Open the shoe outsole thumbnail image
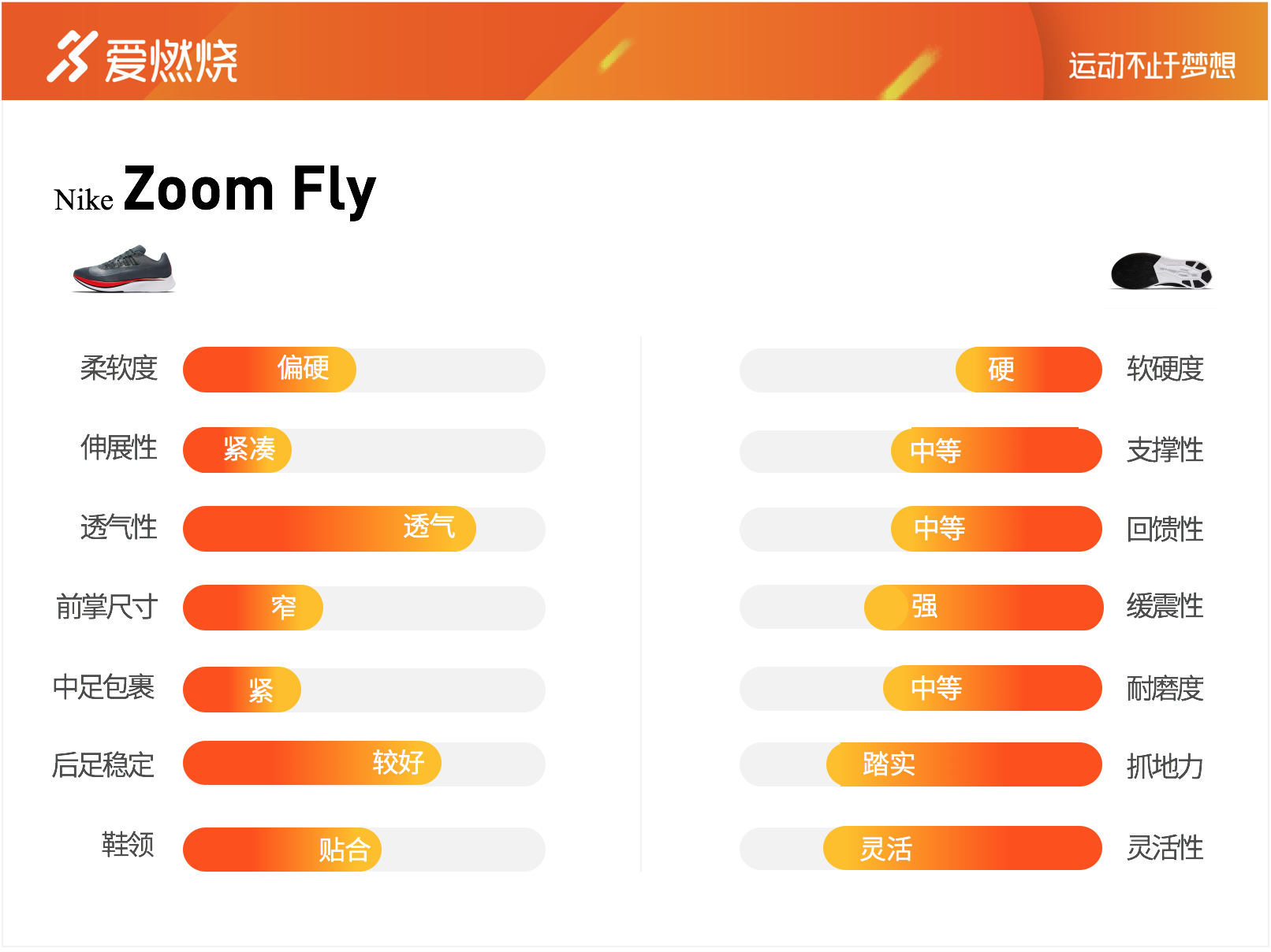Screen dimensions: 1271x952 coord(1161,271)
